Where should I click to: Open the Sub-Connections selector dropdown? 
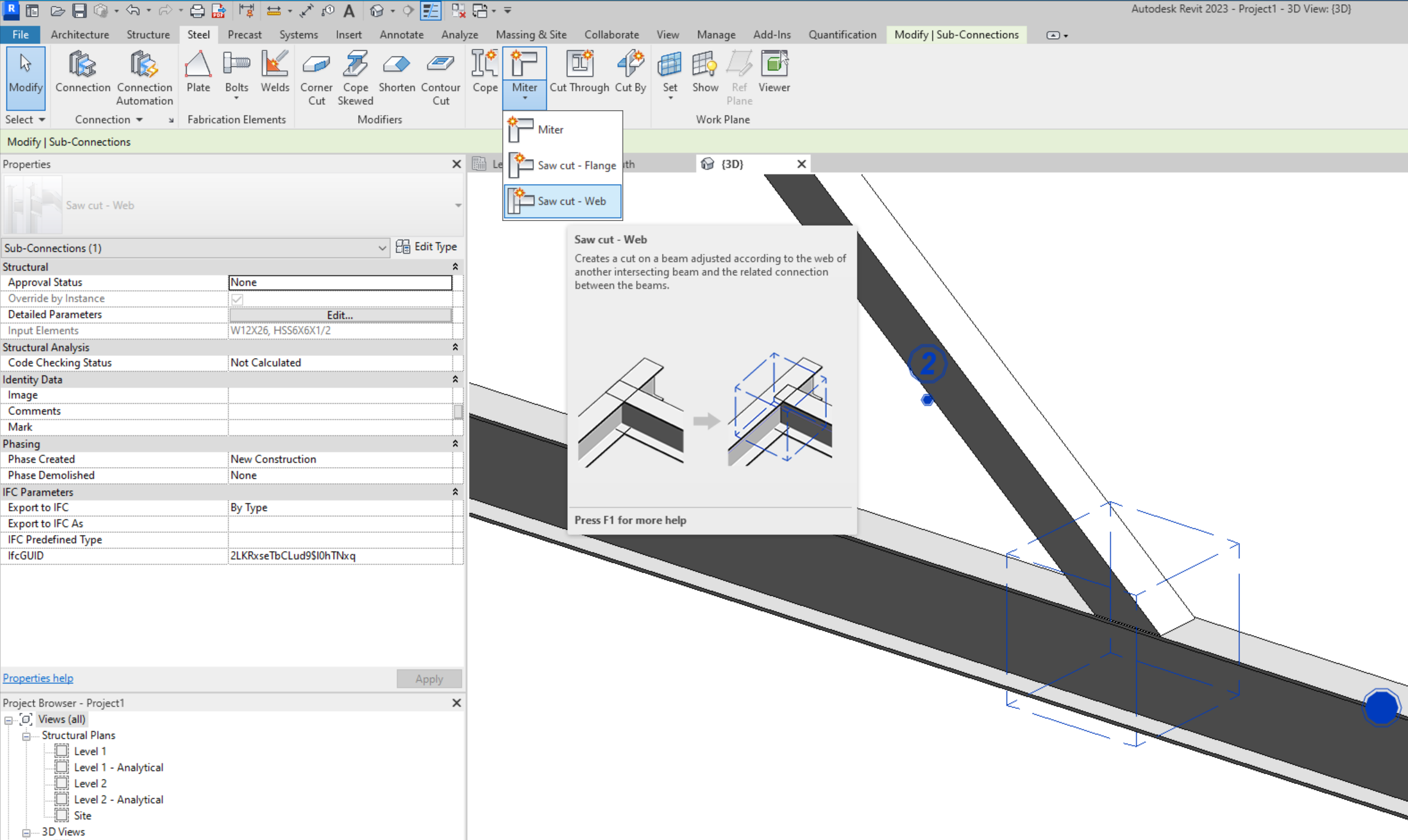(383, 248)
